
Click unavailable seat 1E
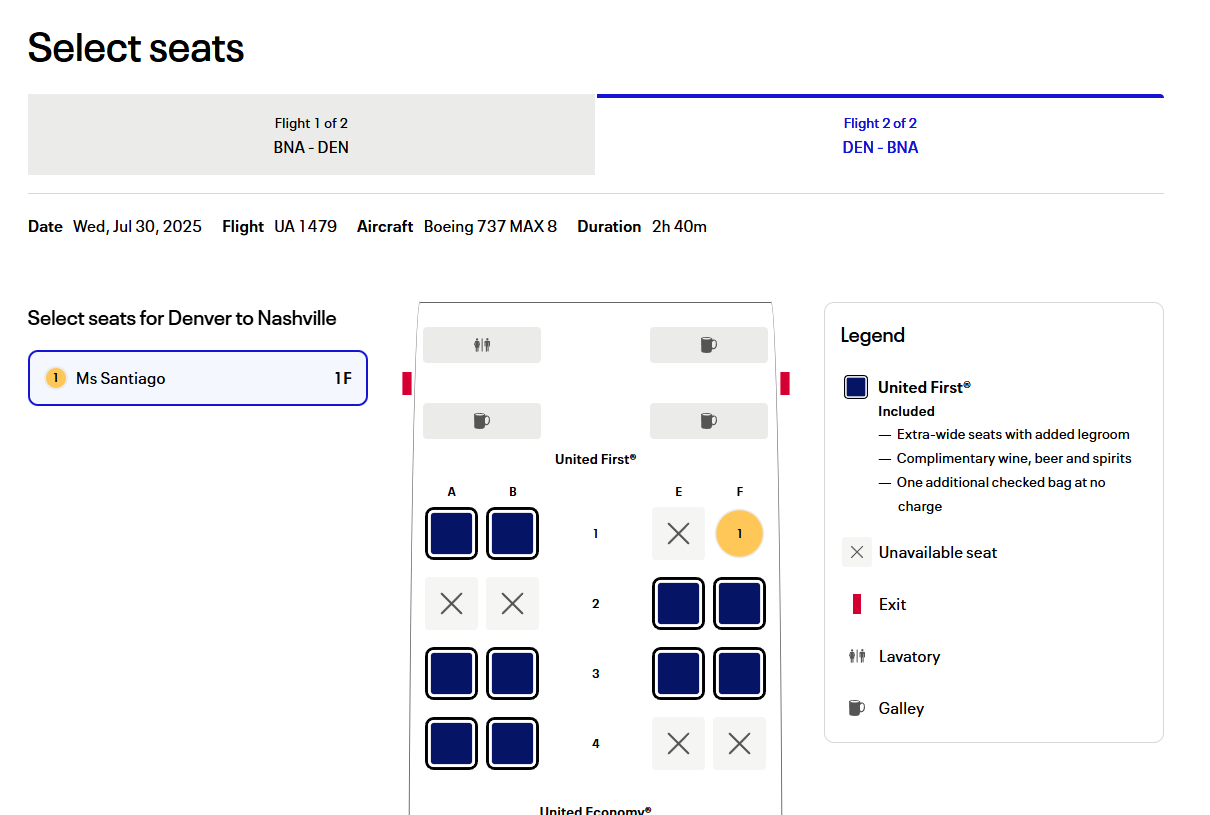click(678, 534)
